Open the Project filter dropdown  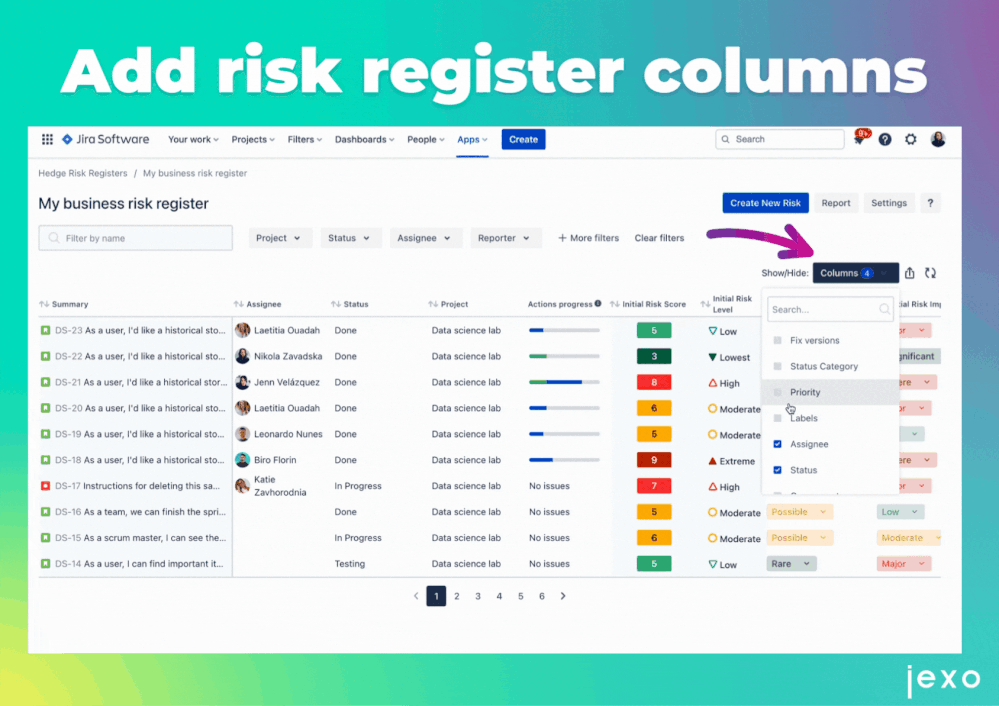tap(280, 238)
